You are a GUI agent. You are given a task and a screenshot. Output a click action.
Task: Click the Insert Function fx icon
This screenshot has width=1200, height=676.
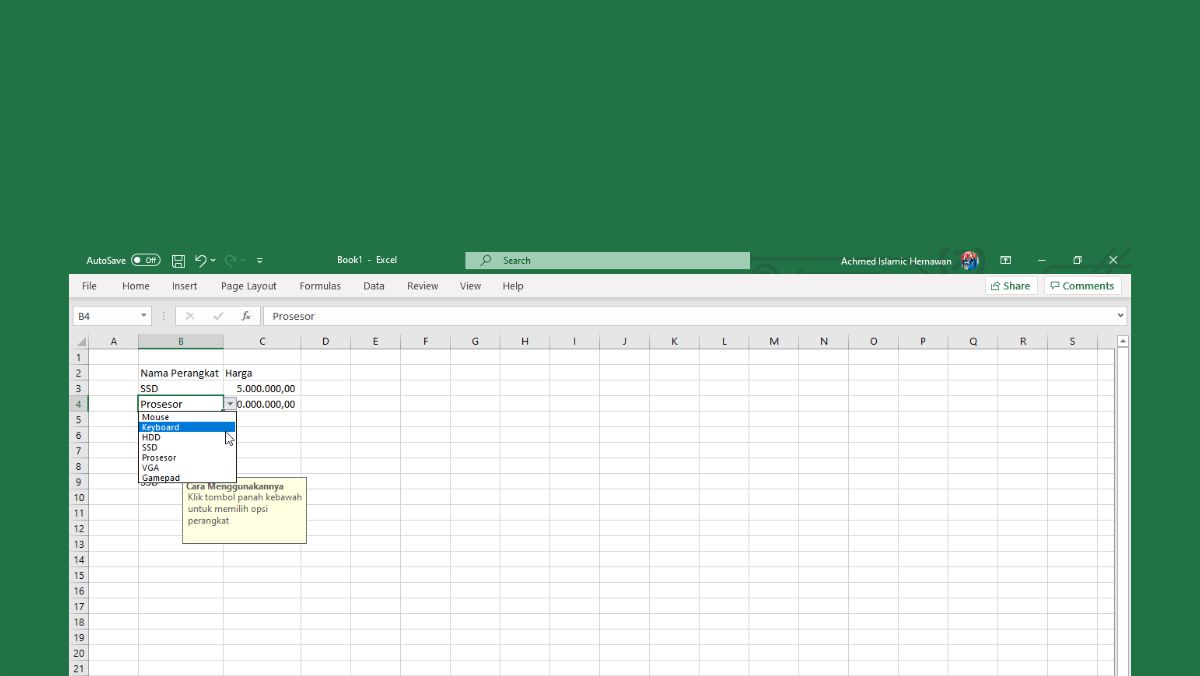coord(246,316)
